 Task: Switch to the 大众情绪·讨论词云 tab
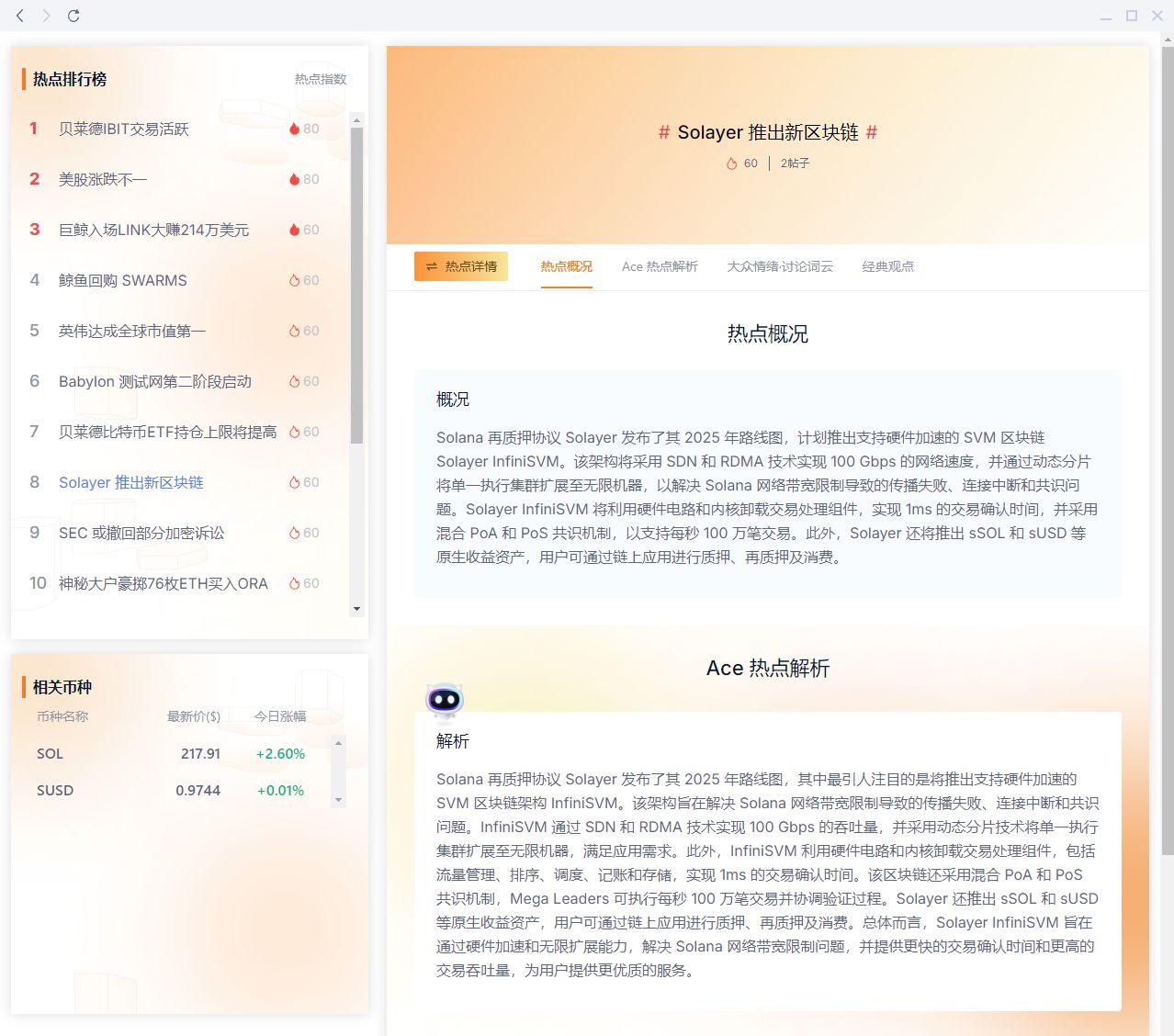pyautogui.click(x=780, y=266)
